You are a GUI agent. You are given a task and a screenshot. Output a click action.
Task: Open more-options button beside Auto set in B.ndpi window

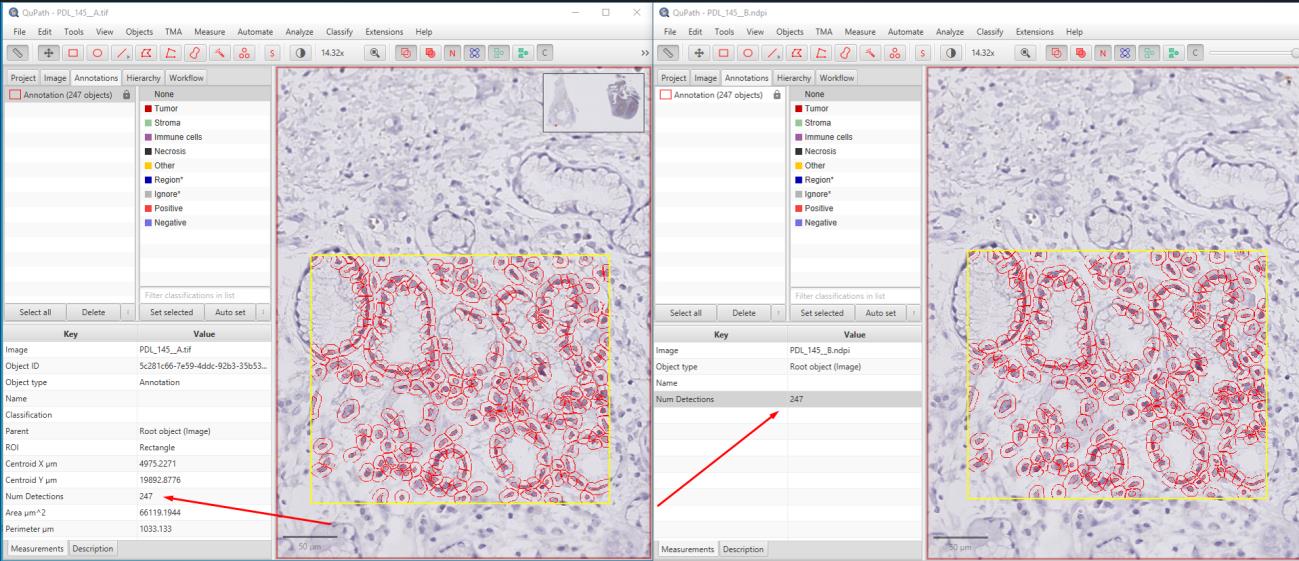[915, 312]
